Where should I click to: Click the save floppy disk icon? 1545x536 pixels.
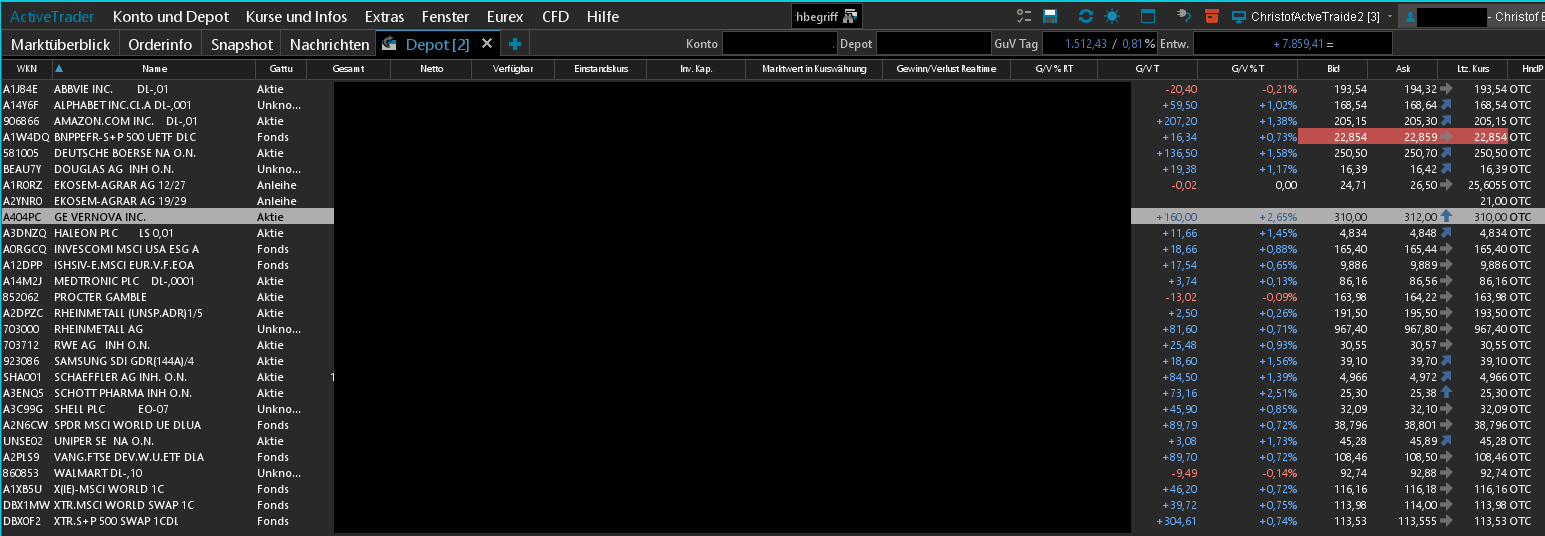coord(1050,16)
